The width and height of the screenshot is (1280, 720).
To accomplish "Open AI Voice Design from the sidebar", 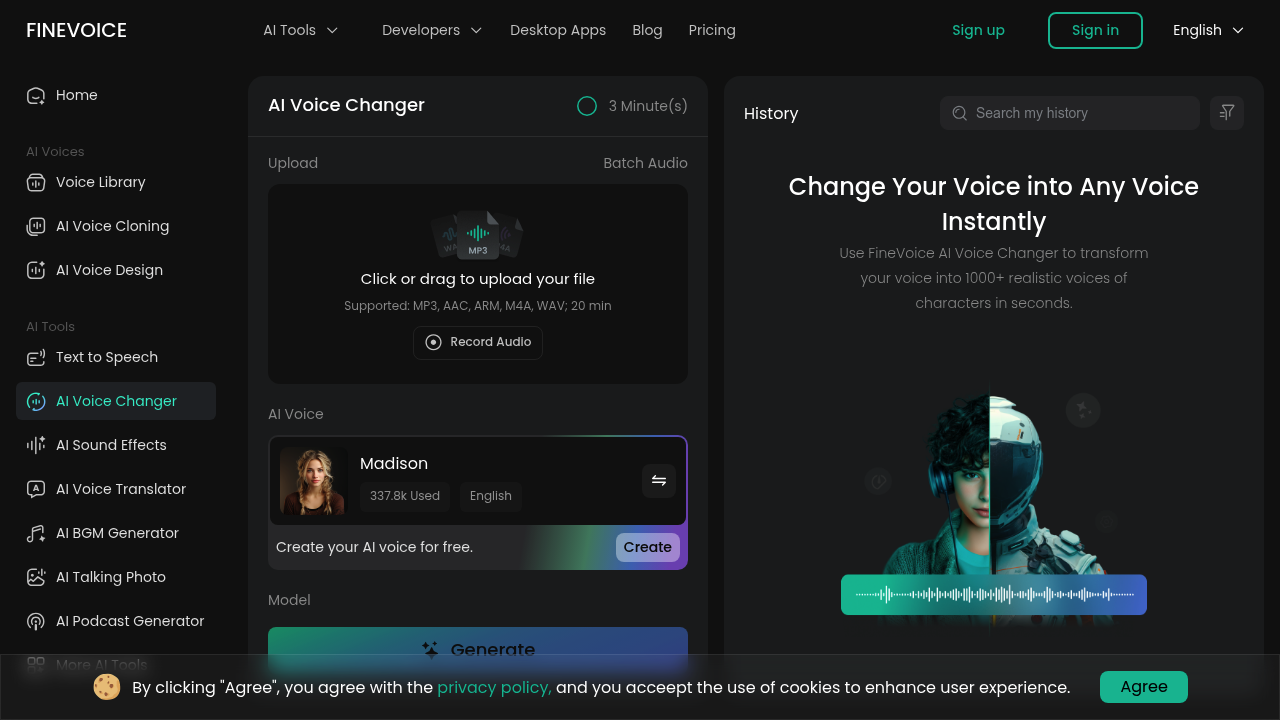I will click(35, 270).
